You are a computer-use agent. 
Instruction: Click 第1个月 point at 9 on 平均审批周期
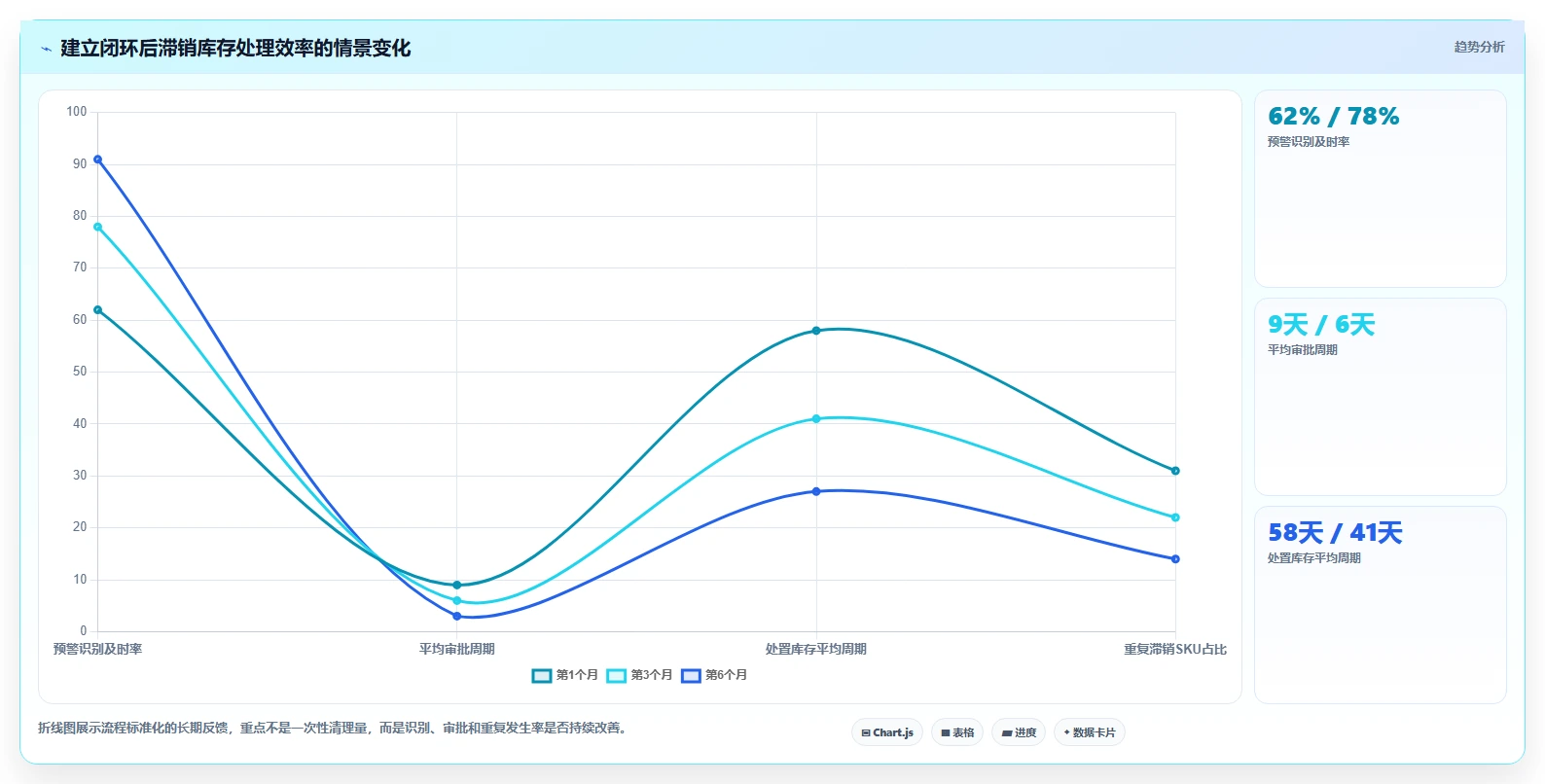tap(456, 585)
